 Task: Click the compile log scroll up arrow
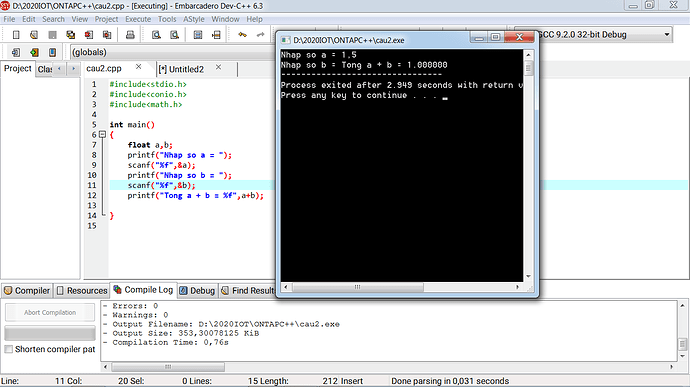pos(683,306)
